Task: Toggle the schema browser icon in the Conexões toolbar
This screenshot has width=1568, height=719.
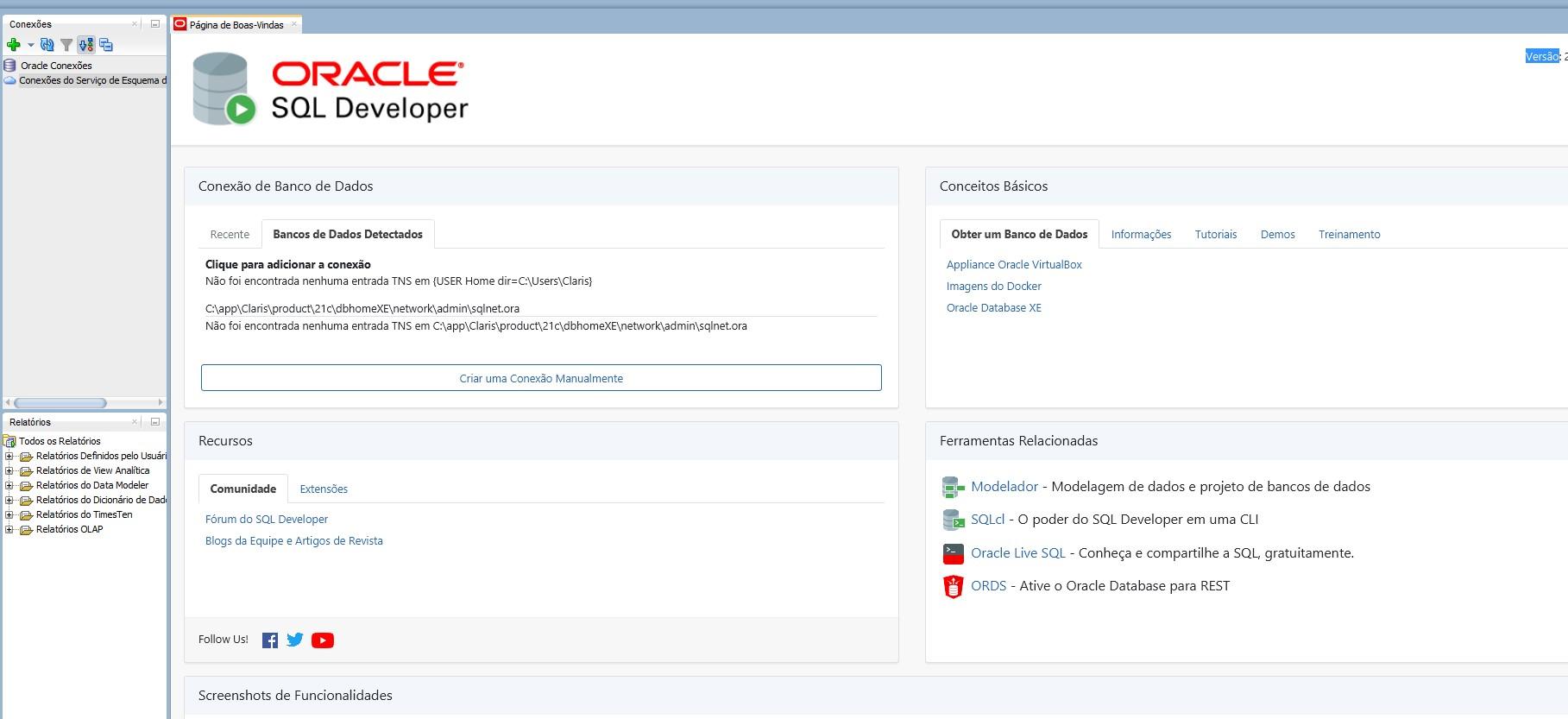Action: pyautogui.click(x=86, y=45)
